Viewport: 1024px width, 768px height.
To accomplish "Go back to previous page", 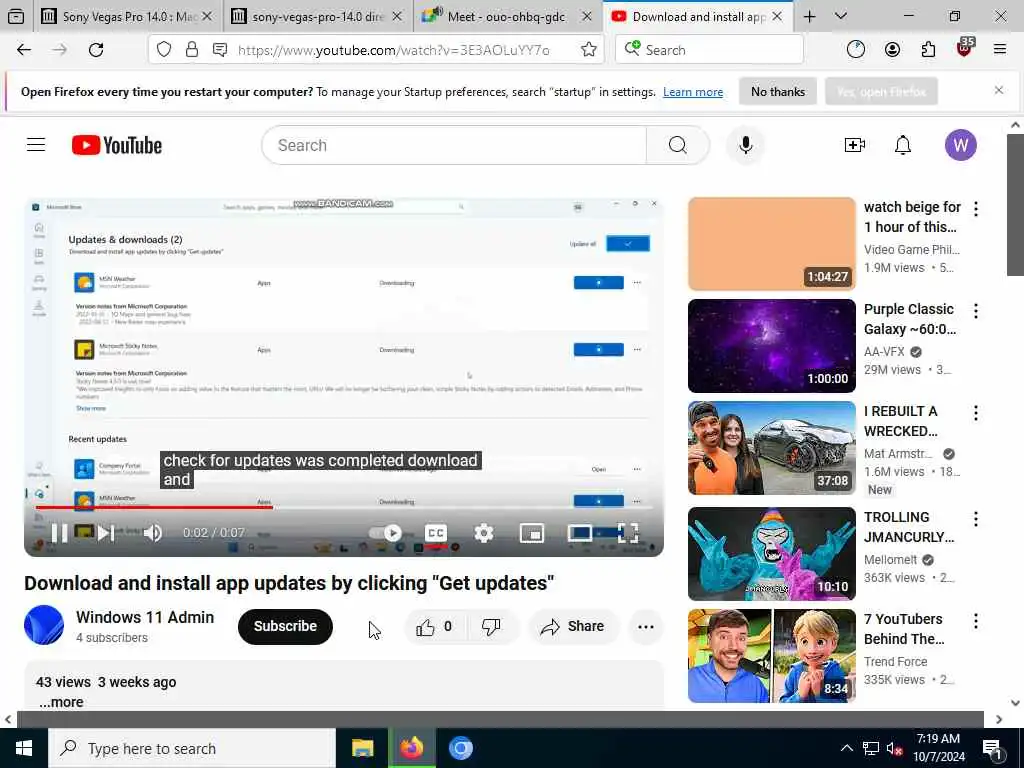I will 24,50.
